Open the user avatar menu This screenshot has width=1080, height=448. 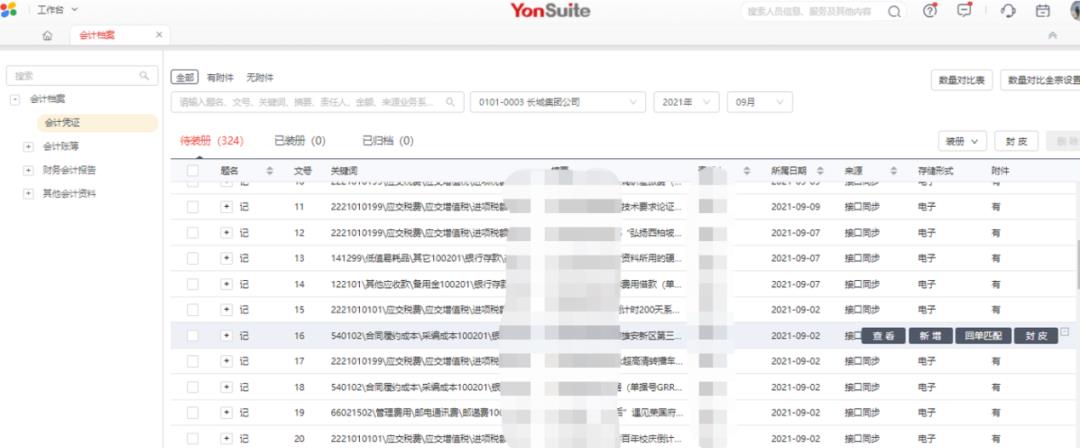(1074, 10)
